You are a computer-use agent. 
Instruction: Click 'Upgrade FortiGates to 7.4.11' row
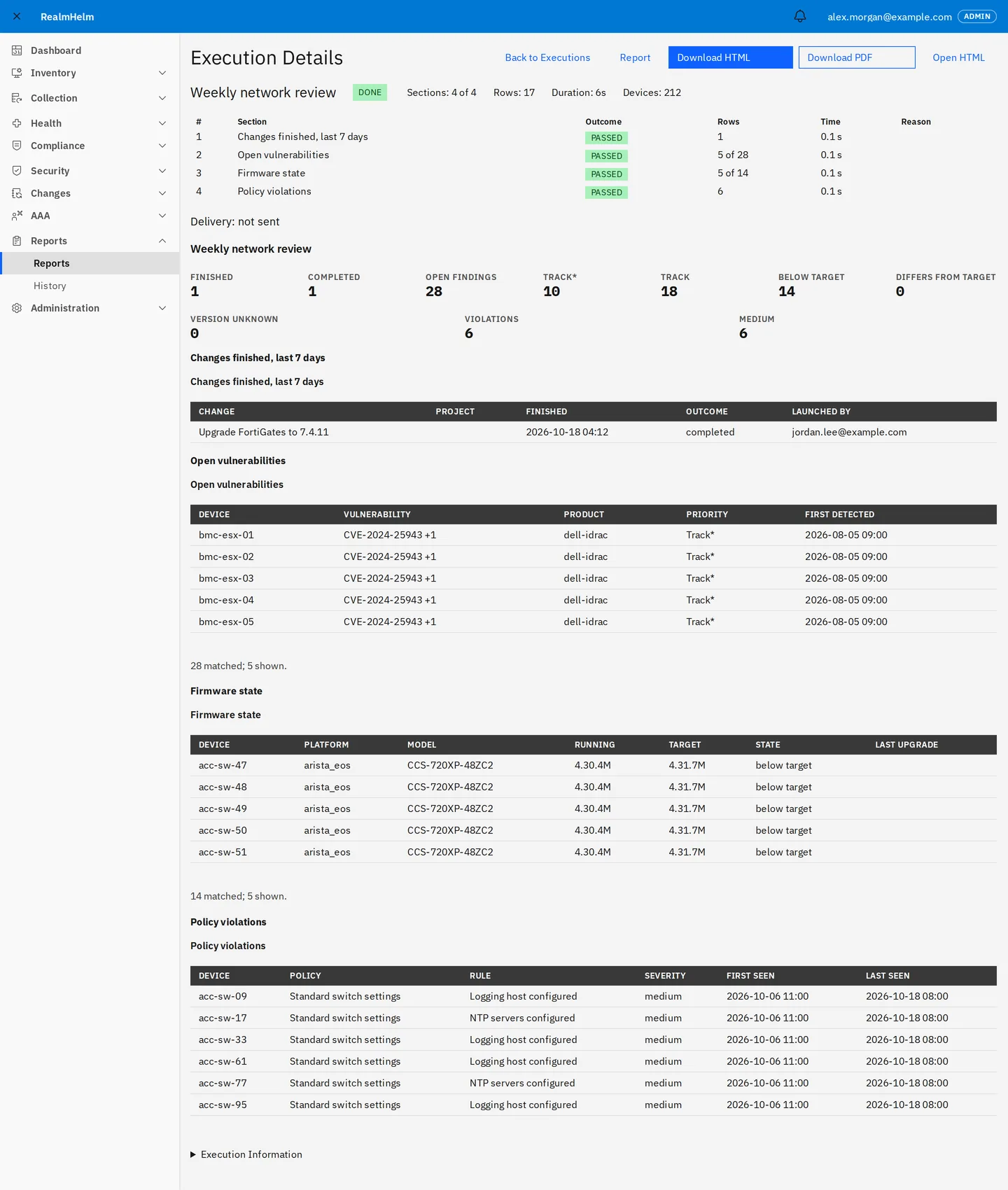point(593,432)
